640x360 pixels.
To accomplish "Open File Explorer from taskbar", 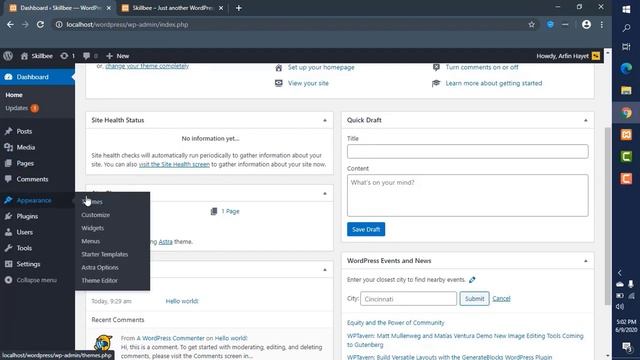I will tap(626, 90).
